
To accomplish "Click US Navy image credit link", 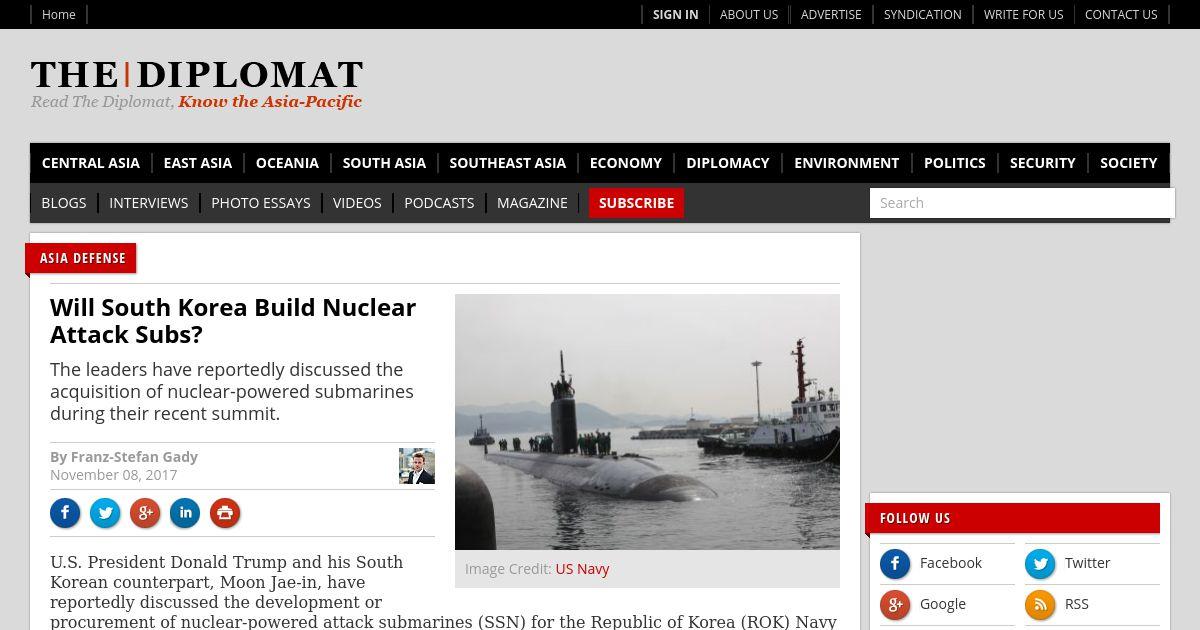I will click(582, 569).
